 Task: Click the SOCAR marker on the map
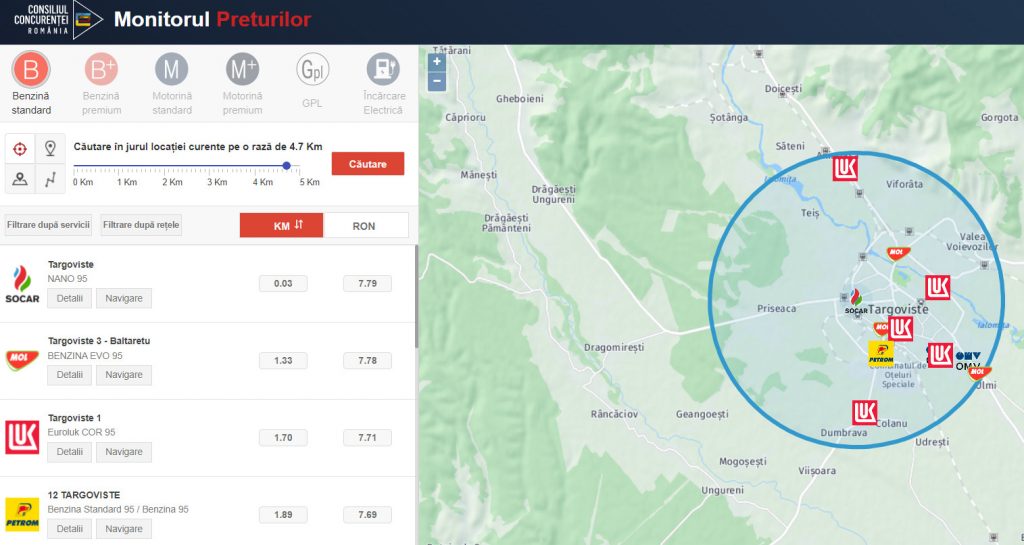pyautogui.click(x=855, y=300)
